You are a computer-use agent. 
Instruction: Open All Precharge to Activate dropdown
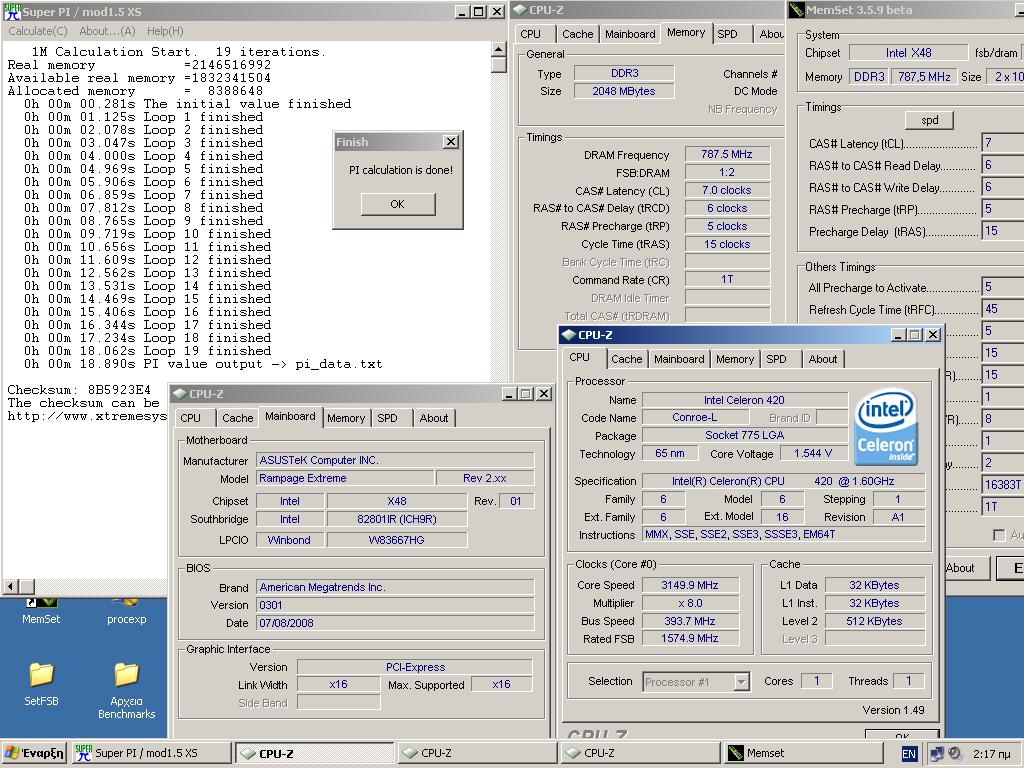1002,287
